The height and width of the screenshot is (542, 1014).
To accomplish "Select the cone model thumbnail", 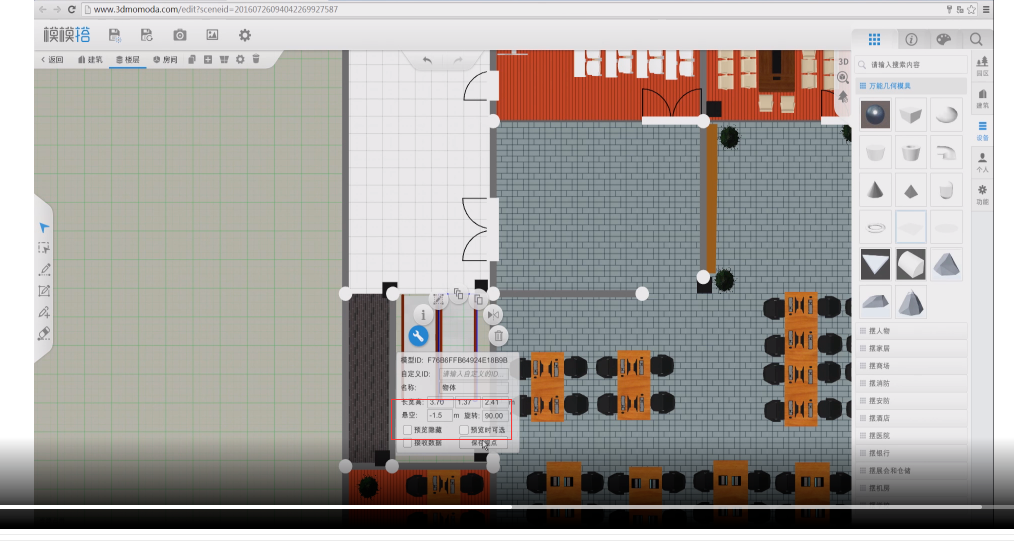I will [x=875, y=190].
